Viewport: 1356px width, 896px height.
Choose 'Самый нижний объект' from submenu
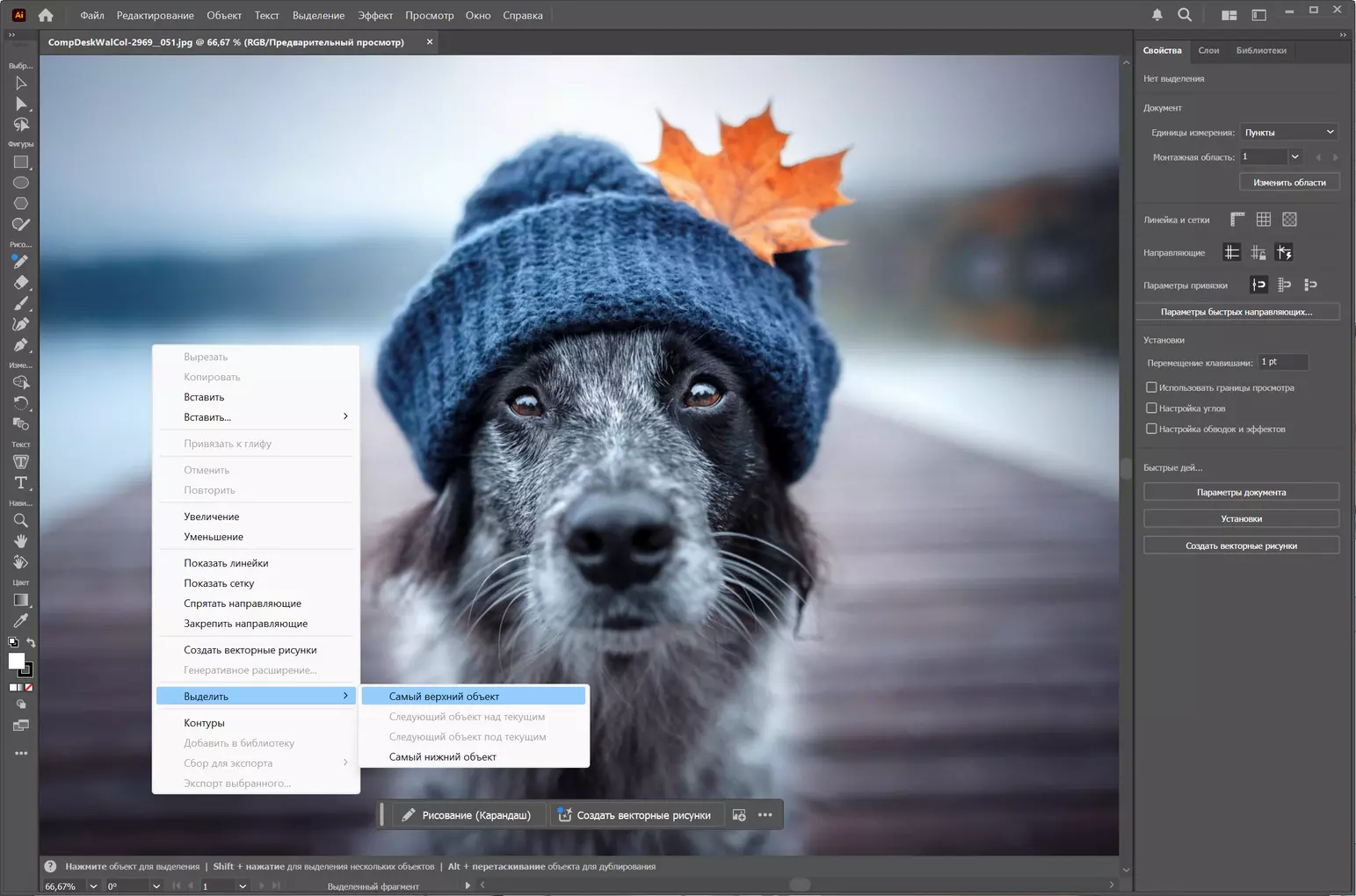(443, 757)
